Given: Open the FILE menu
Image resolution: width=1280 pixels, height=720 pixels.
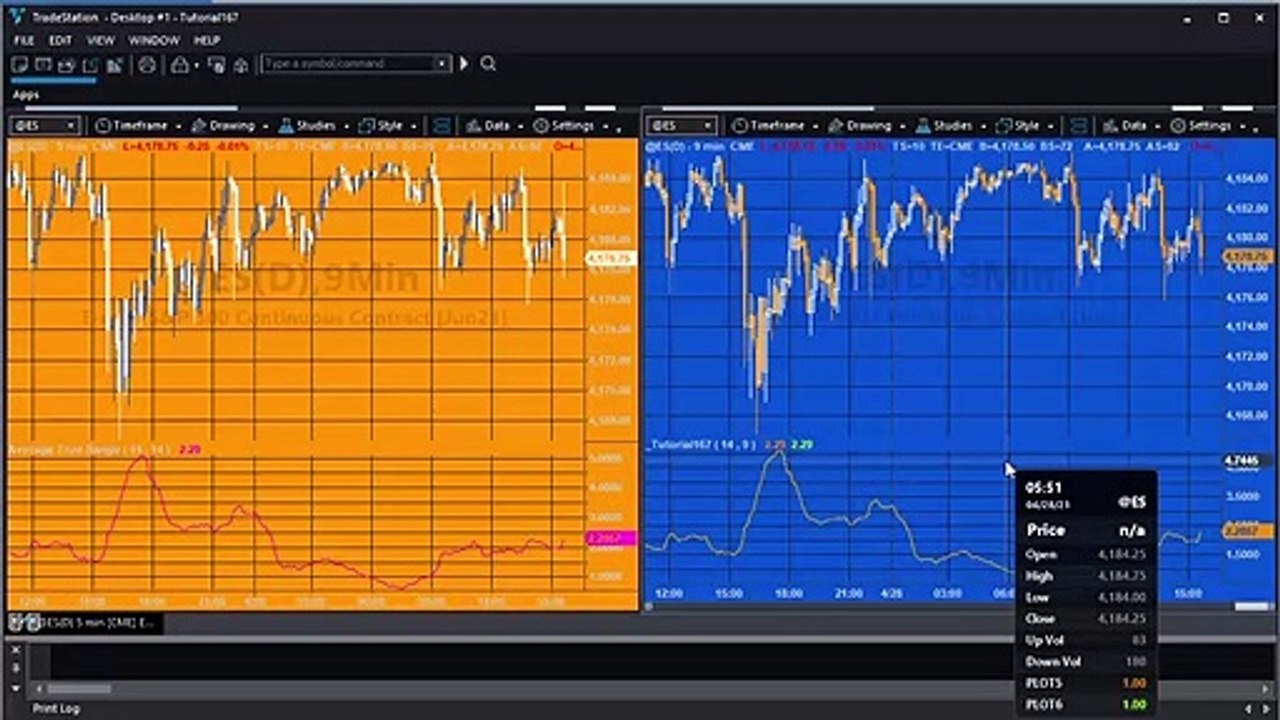Looking at the screenshot, I should [24, 40].
